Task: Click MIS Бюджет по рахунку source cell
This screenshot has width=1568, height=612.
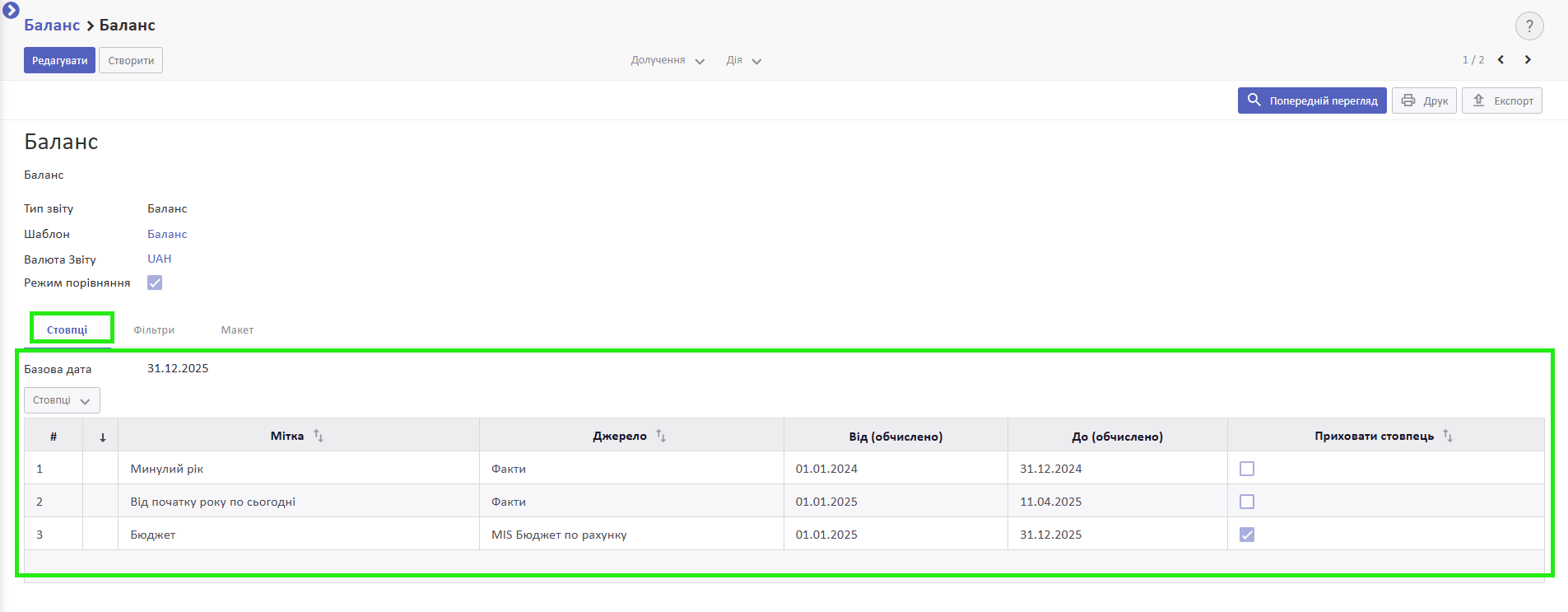Action: coord(631,535)
